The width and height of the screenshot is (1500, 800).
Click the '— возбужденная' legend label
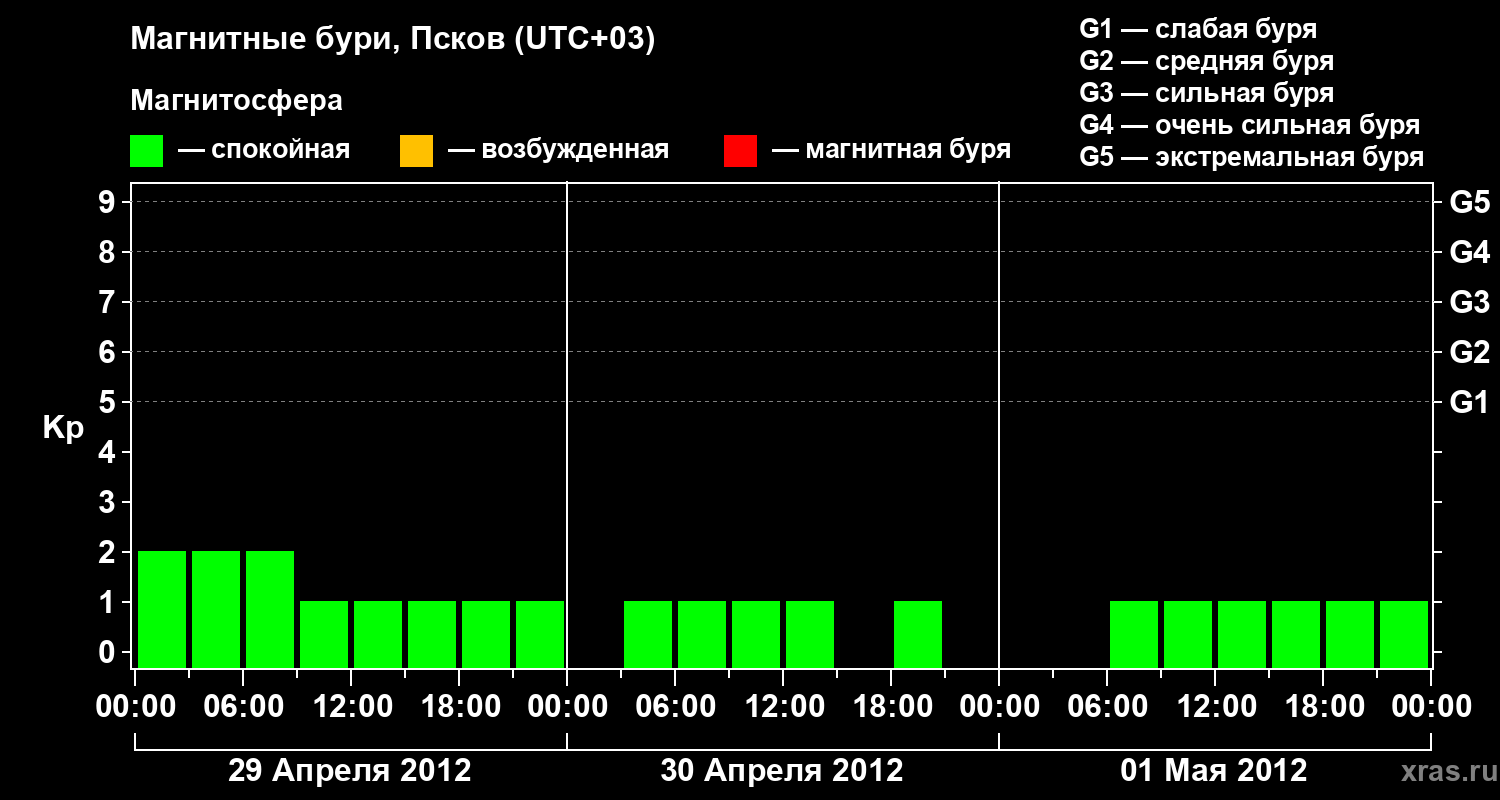pos(558,150)
